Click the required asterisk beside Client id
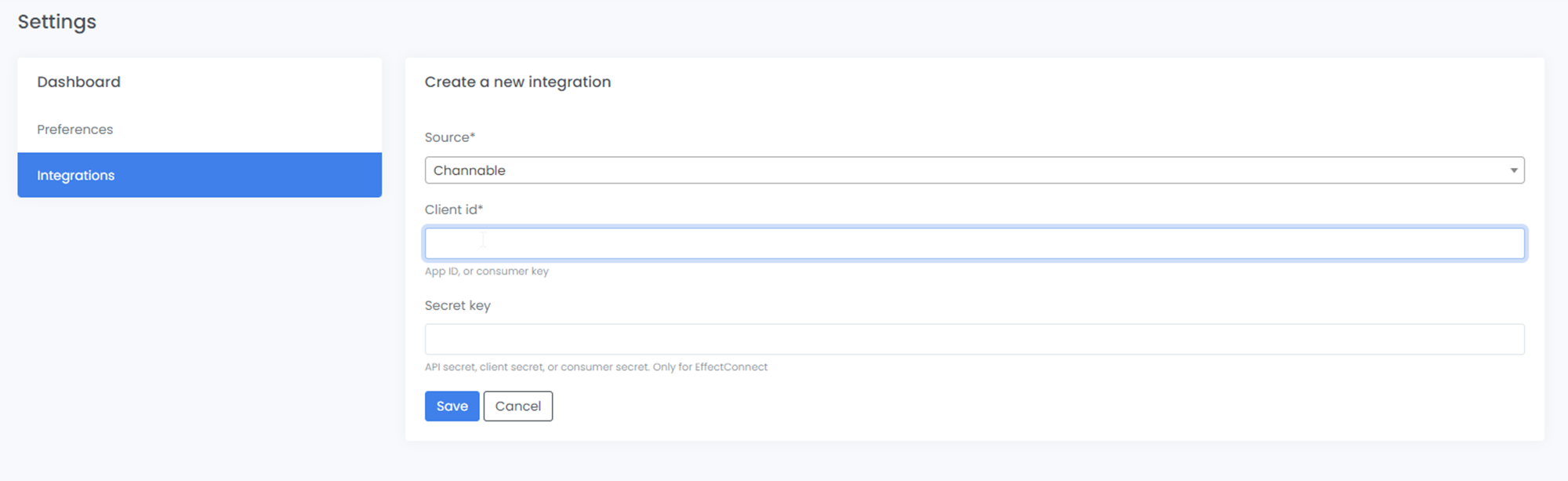1568x481 pixels. pos(481,207)
